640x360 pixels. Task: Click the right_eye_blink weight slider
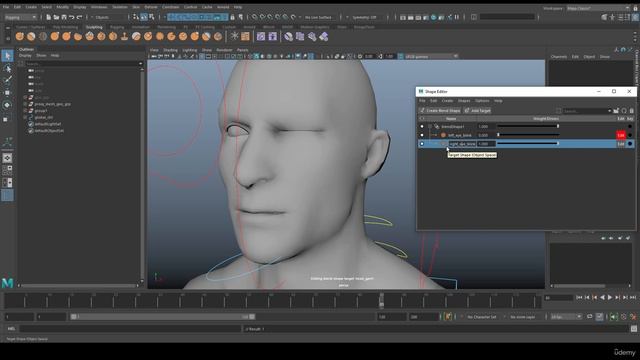[x=528, y=144]
